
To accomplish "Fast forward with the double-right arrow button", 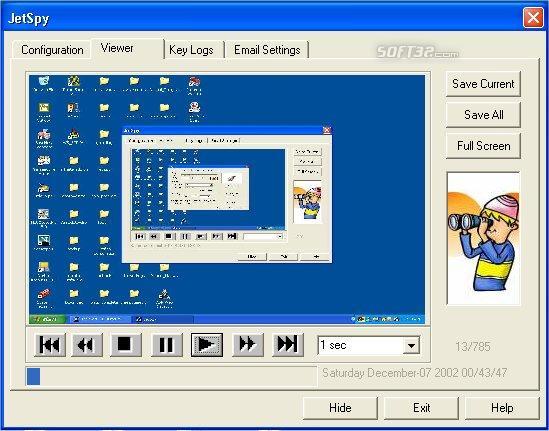I will pyautogui.click(x=248, y=345).
